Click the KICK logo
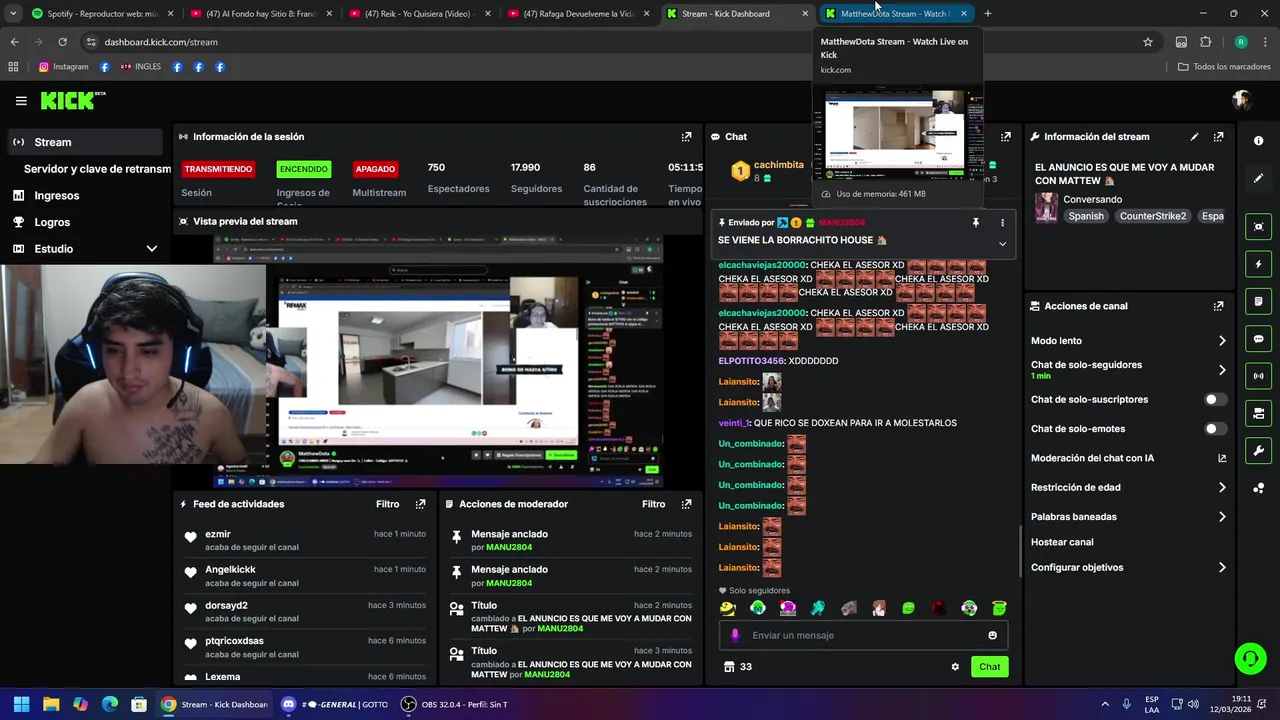Image resolution: width=1280 pixels, height=720 pixels. [x=72, y=100]
